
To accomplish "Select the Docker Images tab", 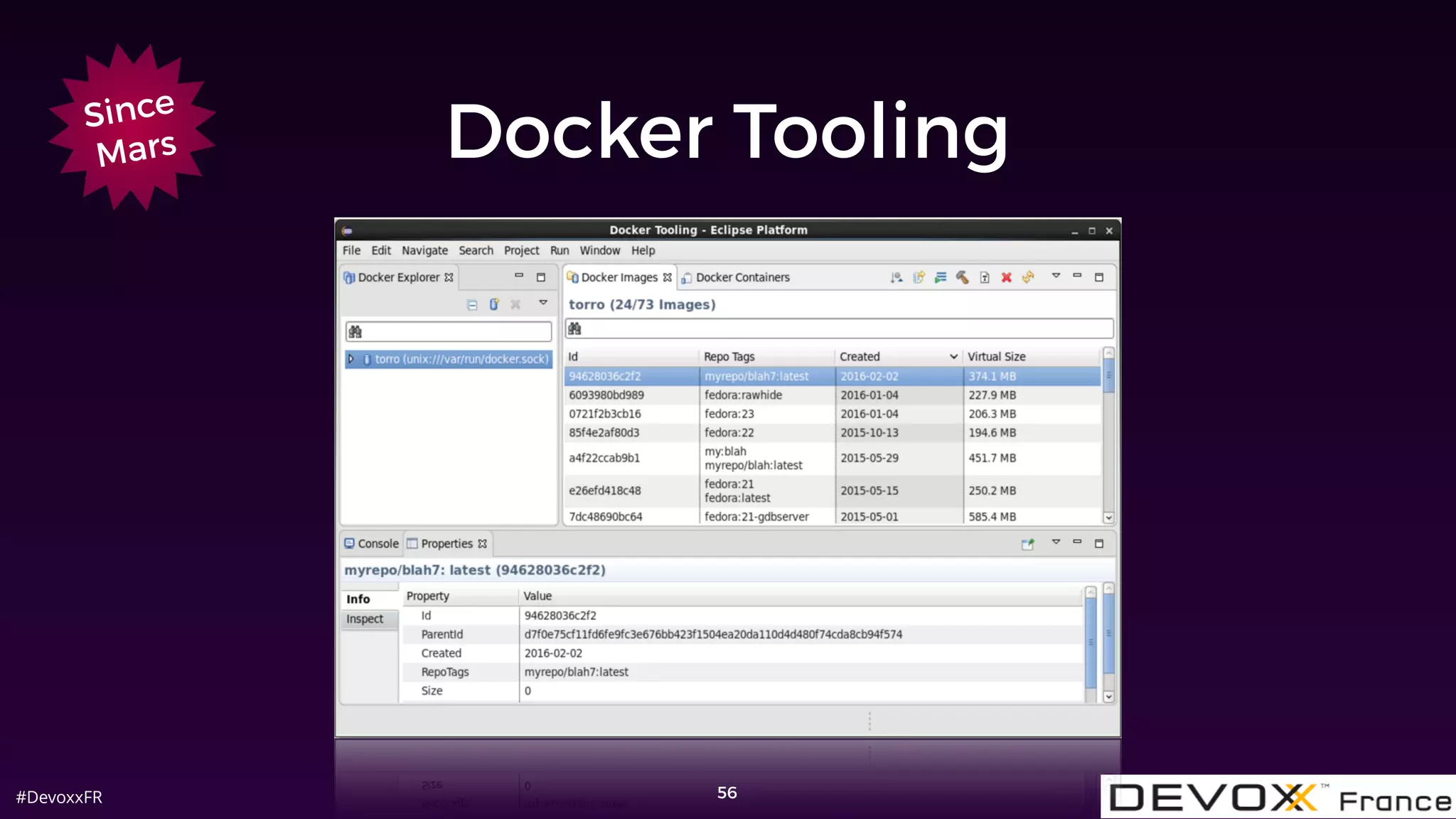I will point(619,277).
